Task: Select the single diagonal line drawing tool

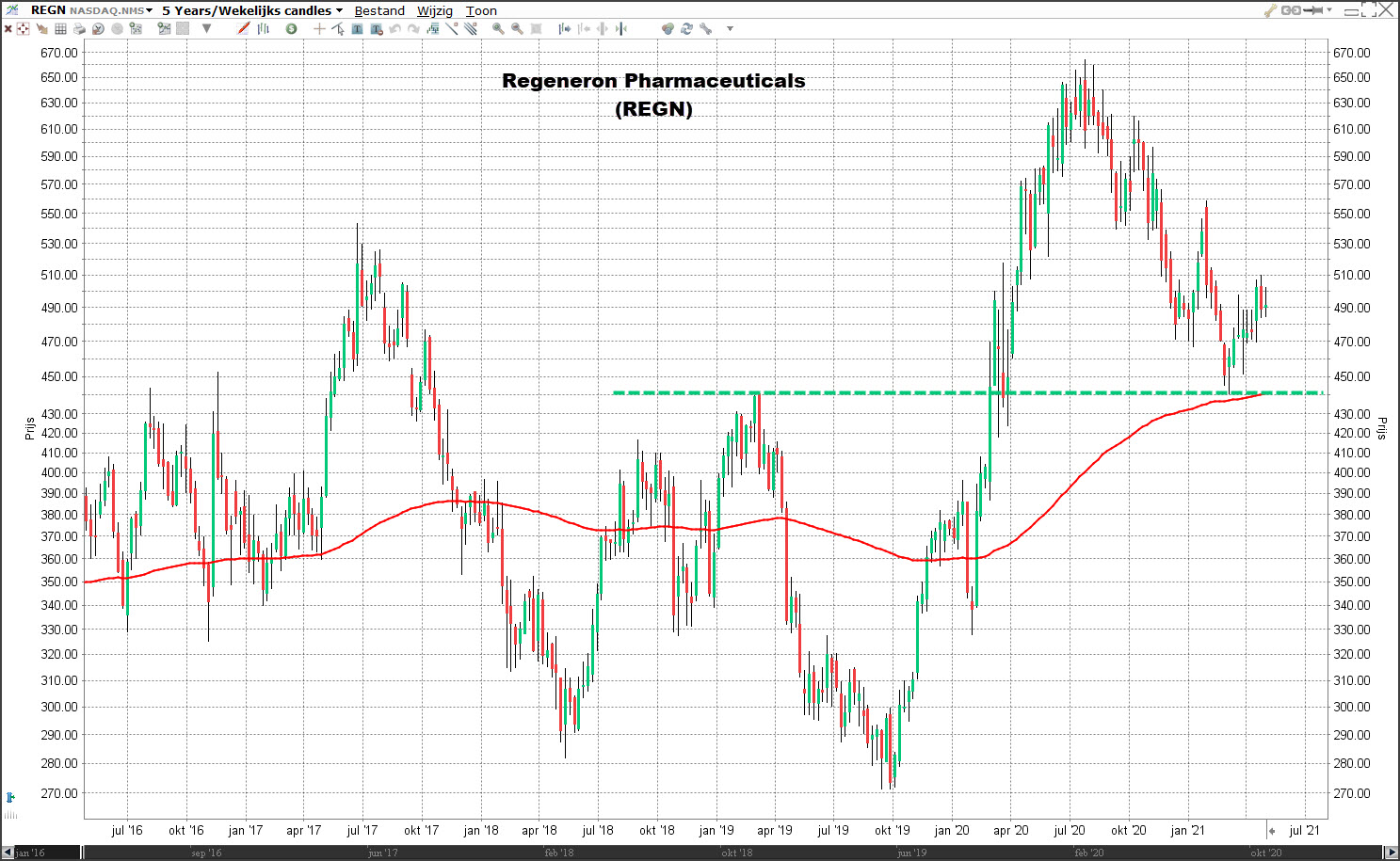Action: 451,28
